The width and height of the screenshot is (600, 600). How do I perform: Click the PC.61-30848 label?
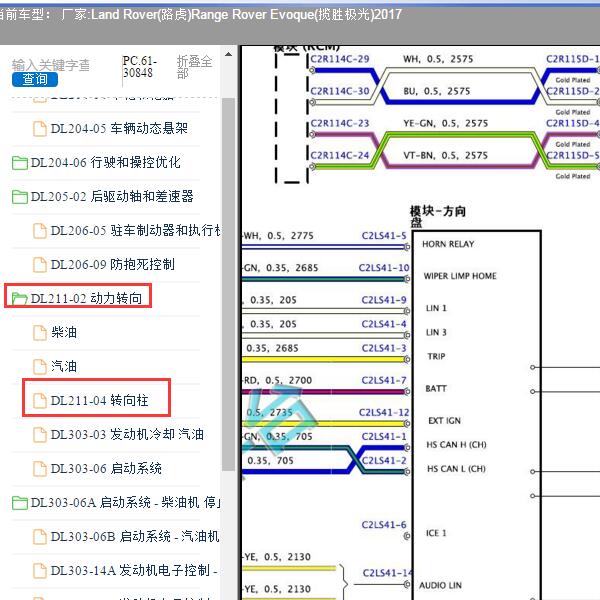pos(139,67)
